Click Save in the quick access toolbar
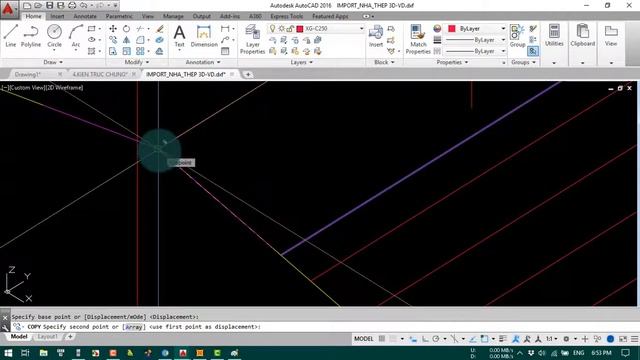640x360 pixels. 49,5
